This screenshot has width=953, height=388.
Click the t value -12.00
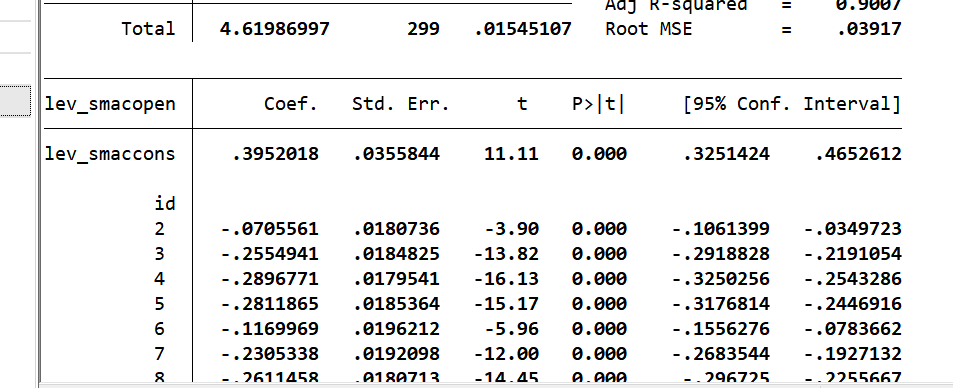click(x=506, y=353)
